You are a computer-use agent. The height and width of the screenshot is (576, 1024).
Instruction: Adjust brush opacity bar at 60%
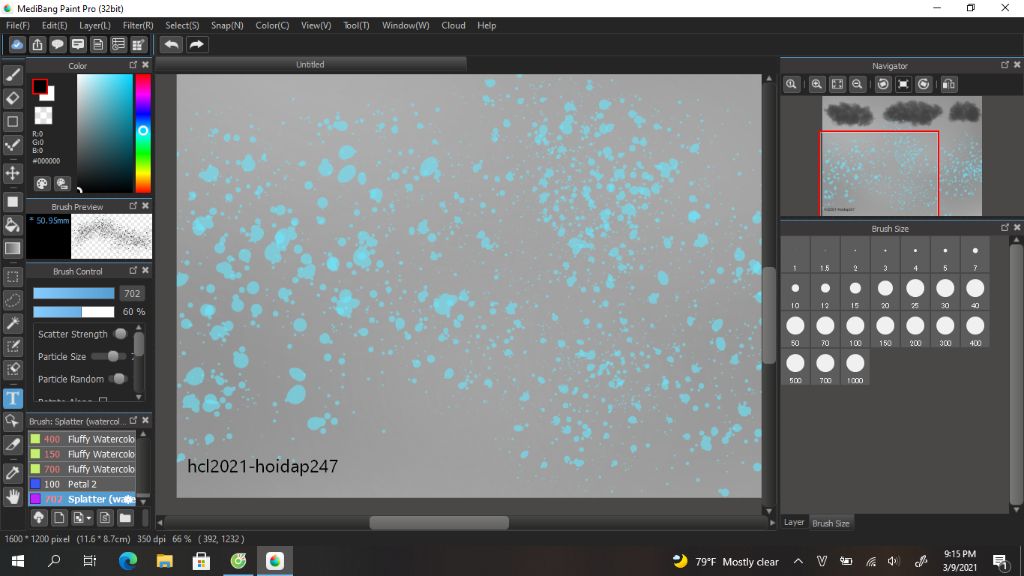(74, 312)
